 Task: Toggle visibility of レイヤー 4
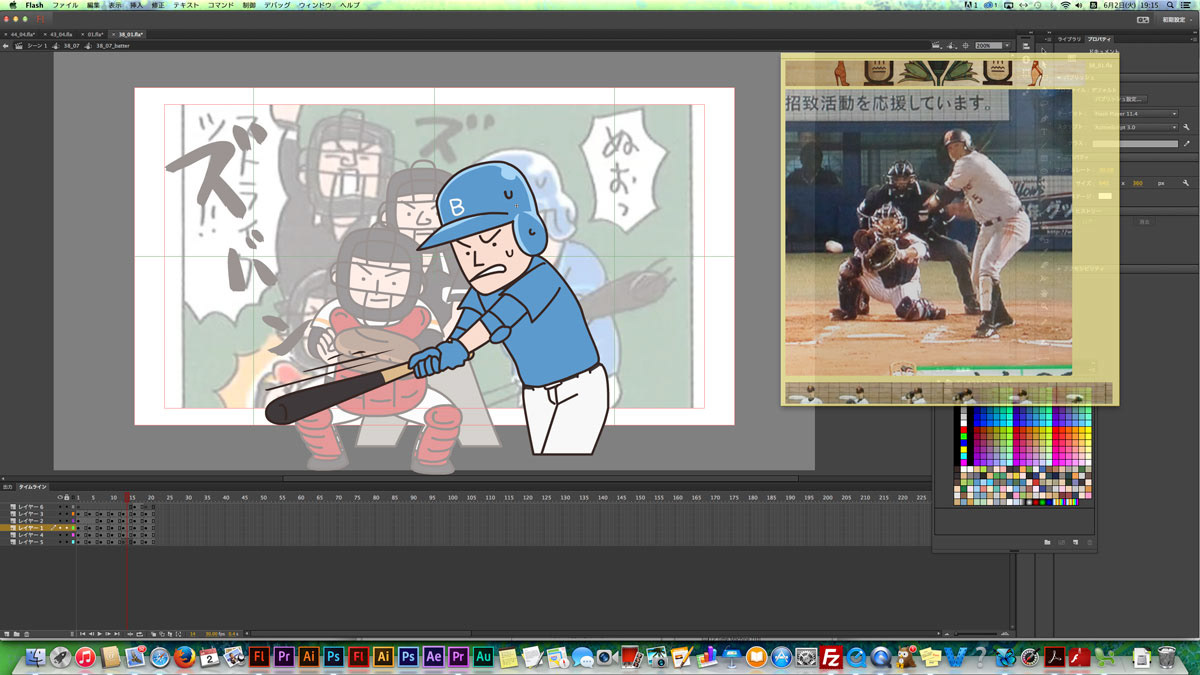(x=60, y=535)
